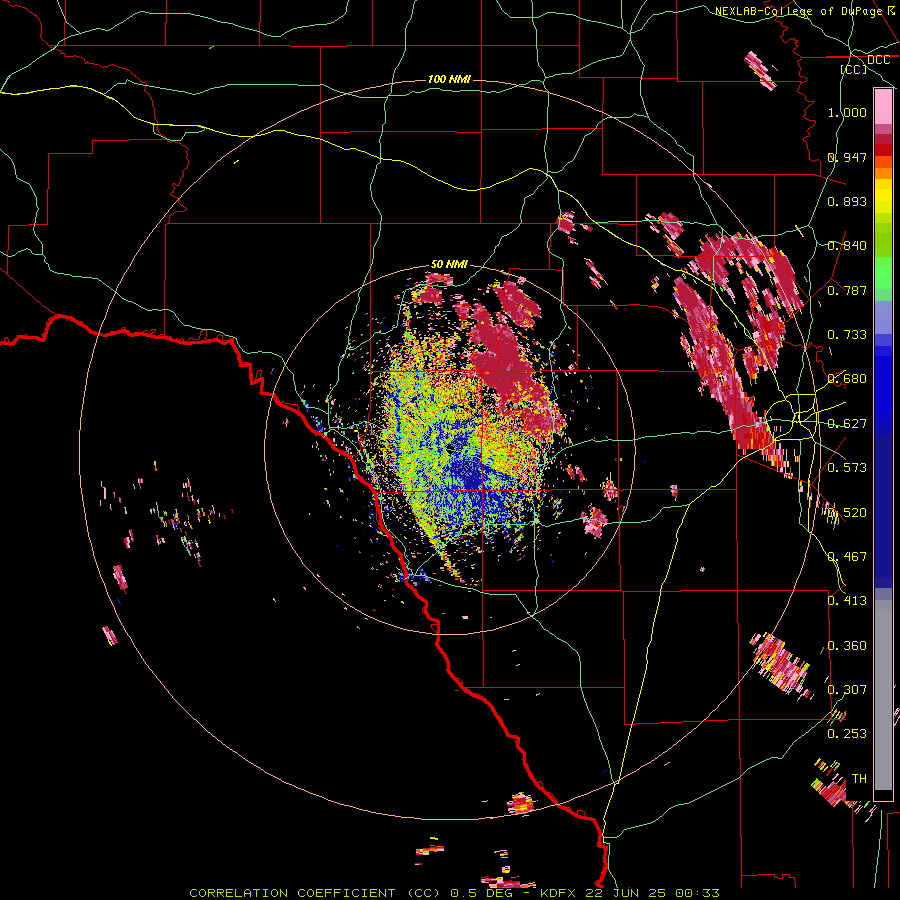
Task: Click the gray segment of the color bar
Action: pyautogui.click(x=883, y=695)
